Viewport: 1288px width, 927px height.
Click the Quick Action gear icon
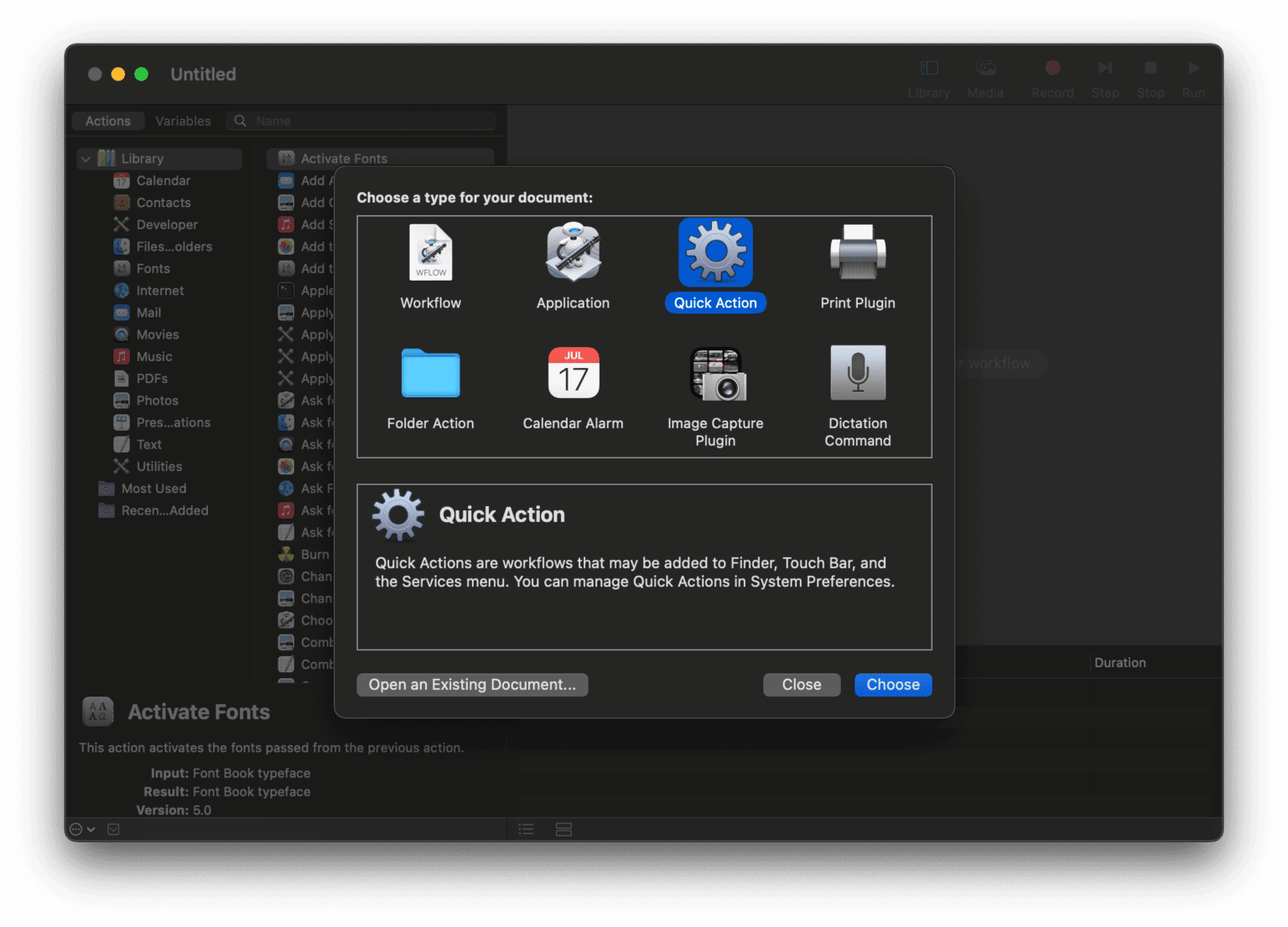(715, 252)
